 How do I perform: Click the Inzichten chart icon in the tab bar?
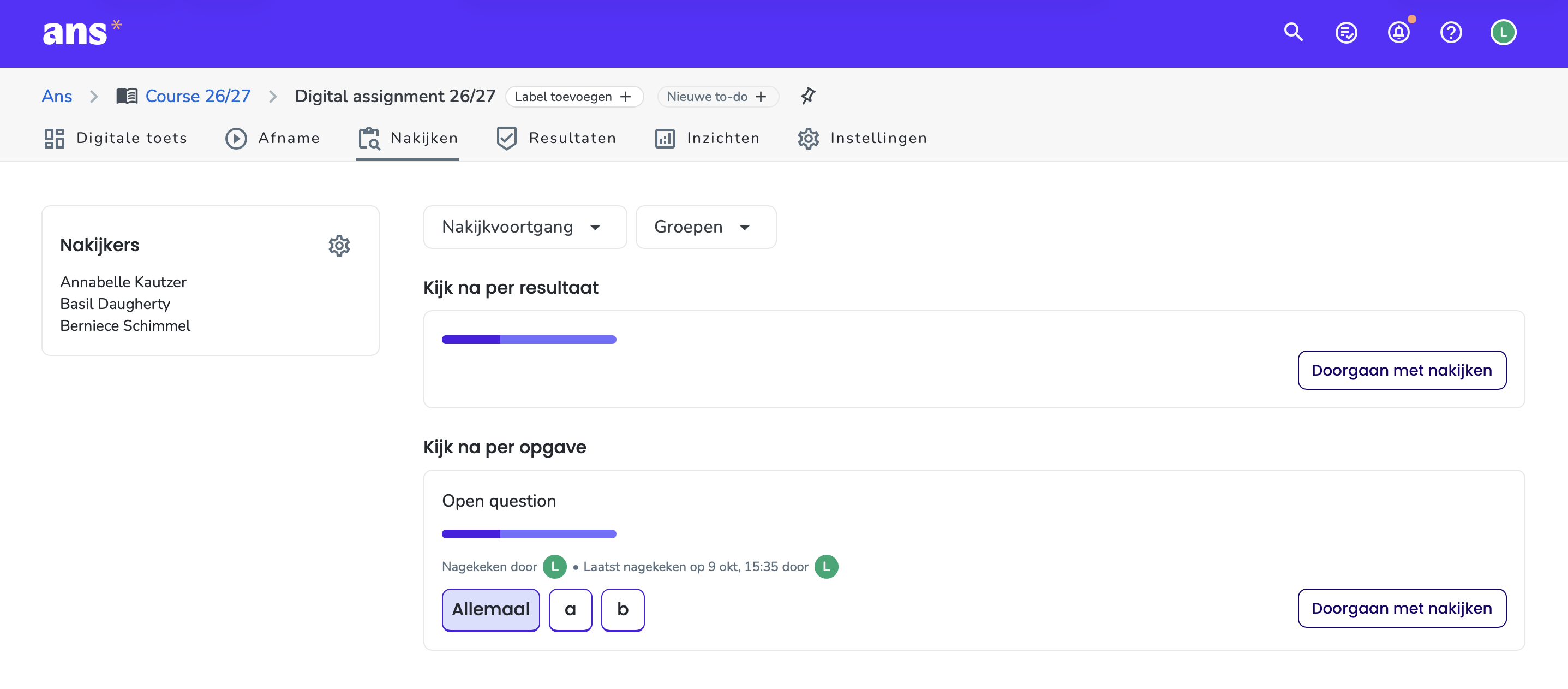pyautogui.click(x=665, y=139)
